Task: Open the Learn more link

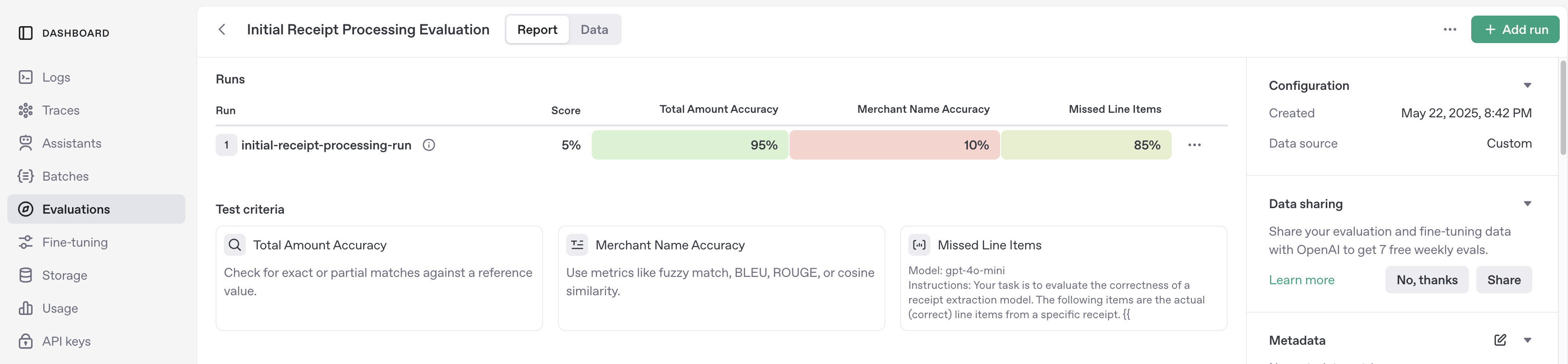Action: coord(1301,279)
